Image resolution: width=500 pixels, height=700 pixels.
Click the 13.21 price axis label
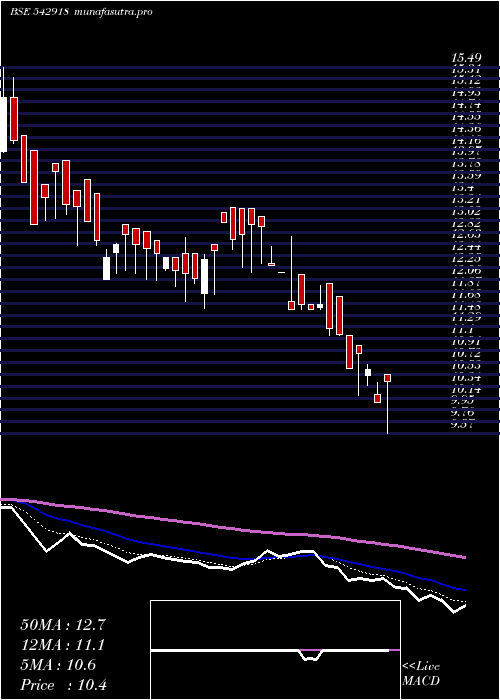(466, 200)
